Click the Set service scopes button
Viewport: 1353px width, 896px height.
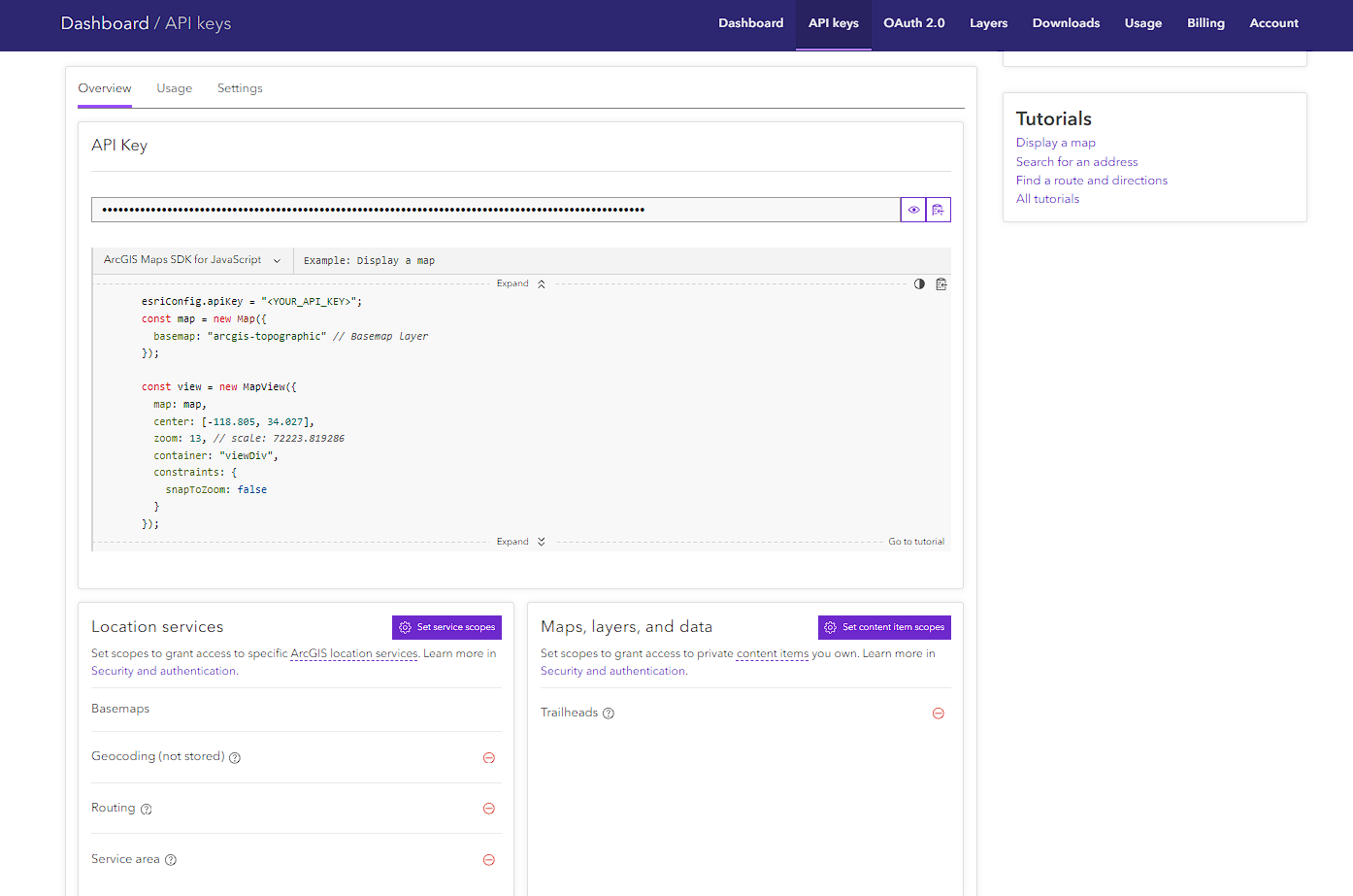(446, 627)
